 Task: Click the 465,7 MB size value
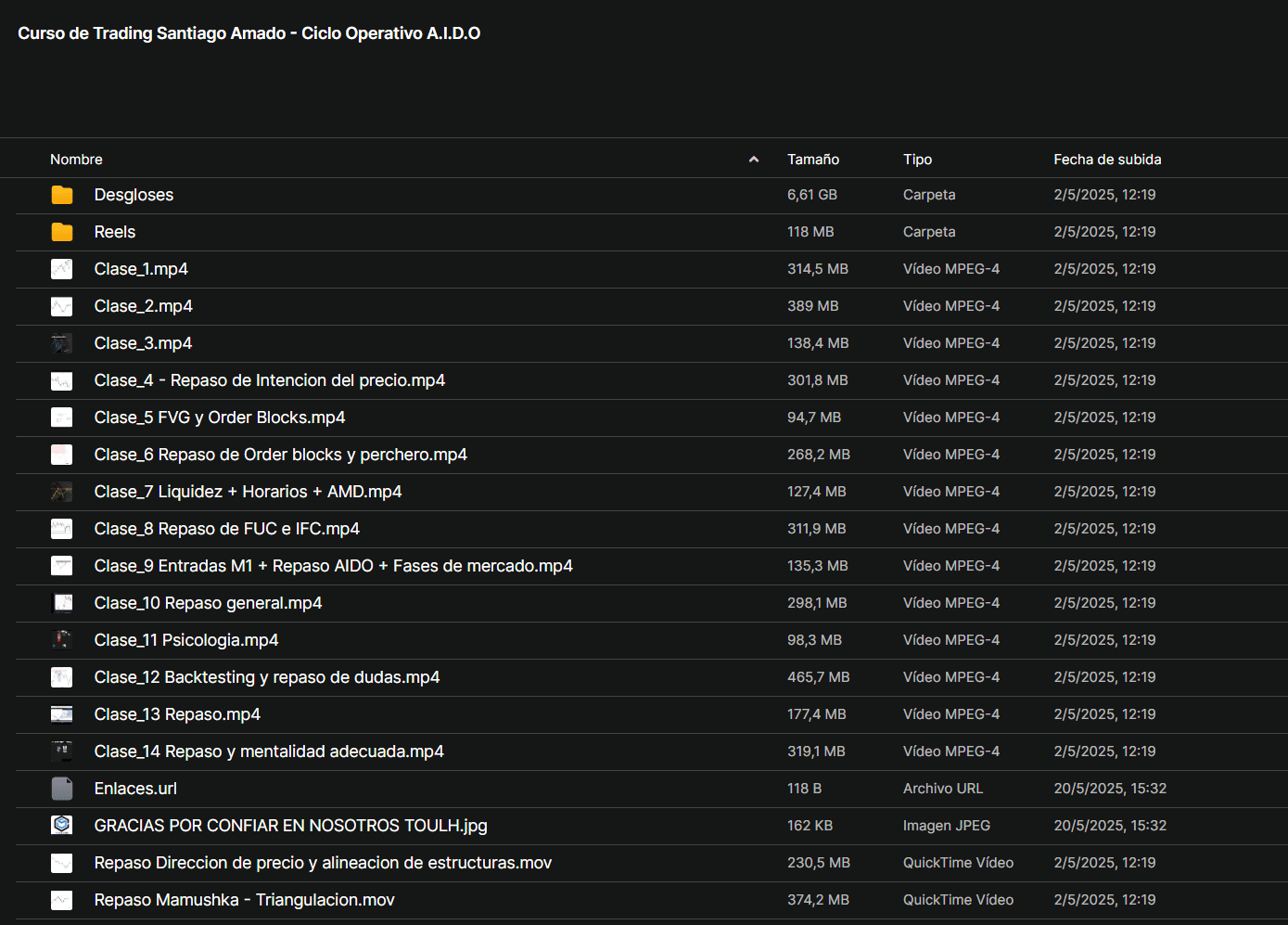(819, 677)
